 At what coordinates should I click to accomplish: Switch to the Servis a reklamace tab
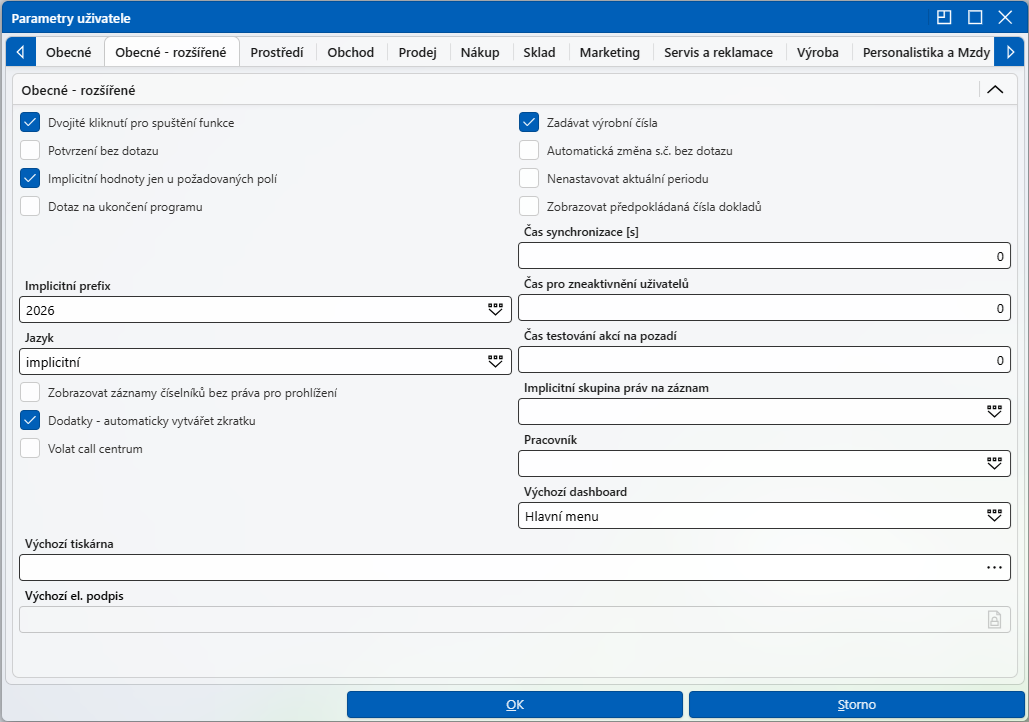[x=719, y=53]
